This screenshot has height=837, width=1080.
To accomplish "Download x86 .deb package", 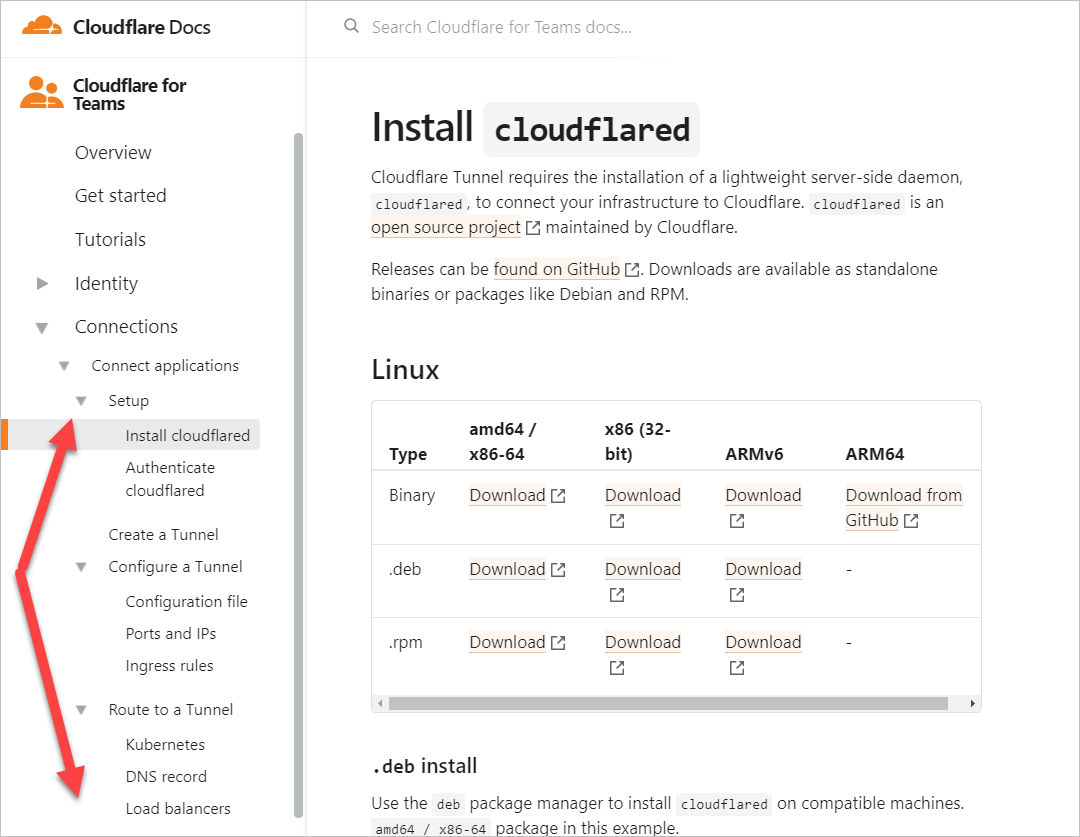I will 643,570.
